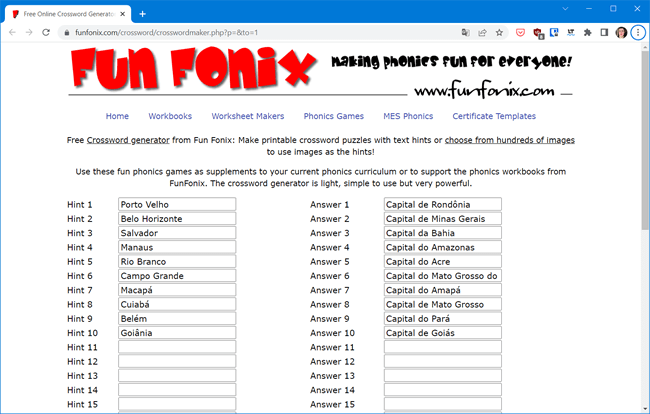Toggle the browser side panel
Screen dimensions: 650x414
603,32
